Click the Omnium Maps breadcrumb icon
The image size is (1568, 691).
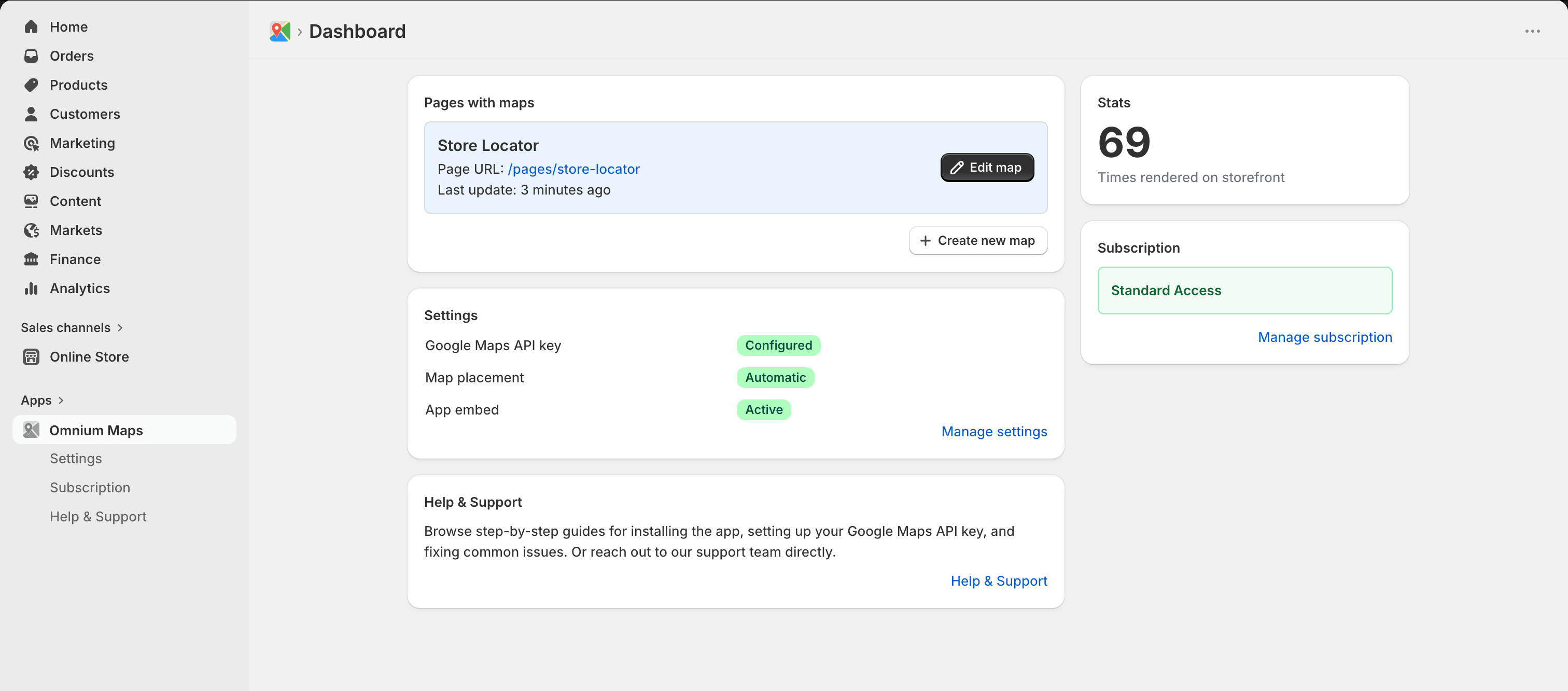point(279,31)
